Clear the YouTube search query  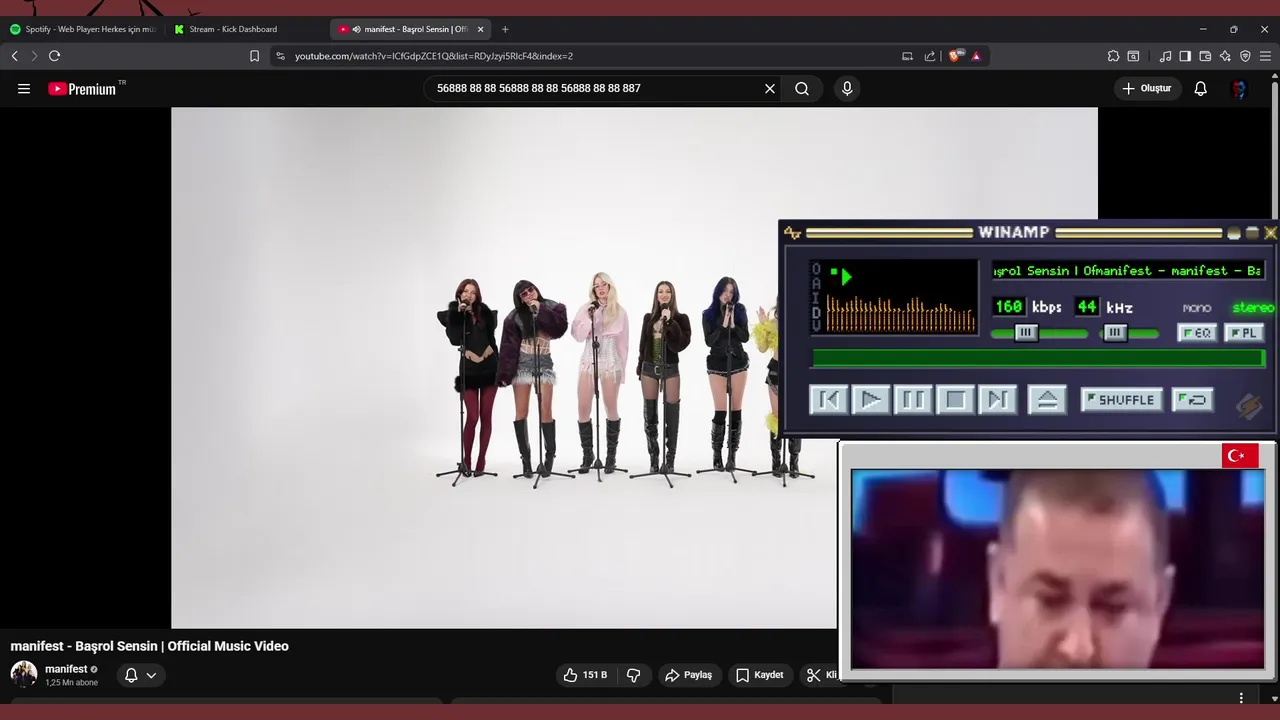[770, 88]
